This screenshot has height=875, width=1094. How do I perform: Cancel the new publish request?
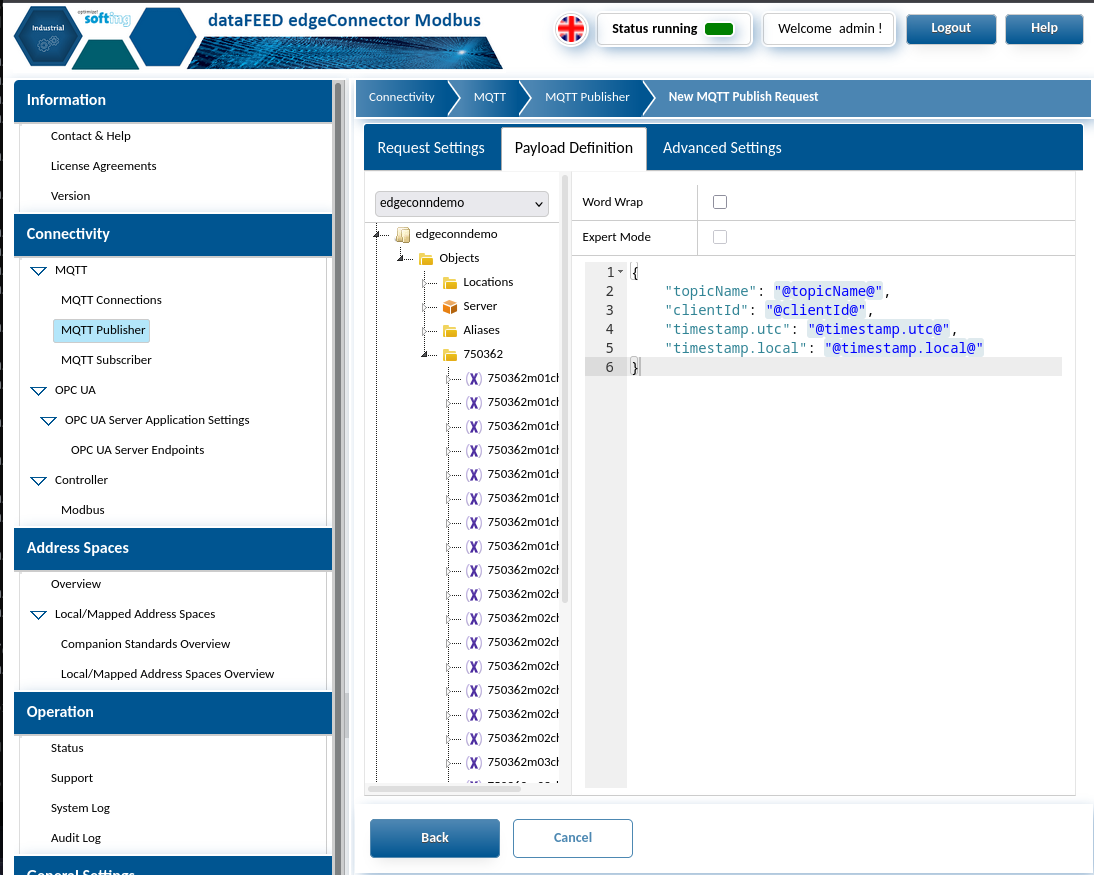coord(573,838)
